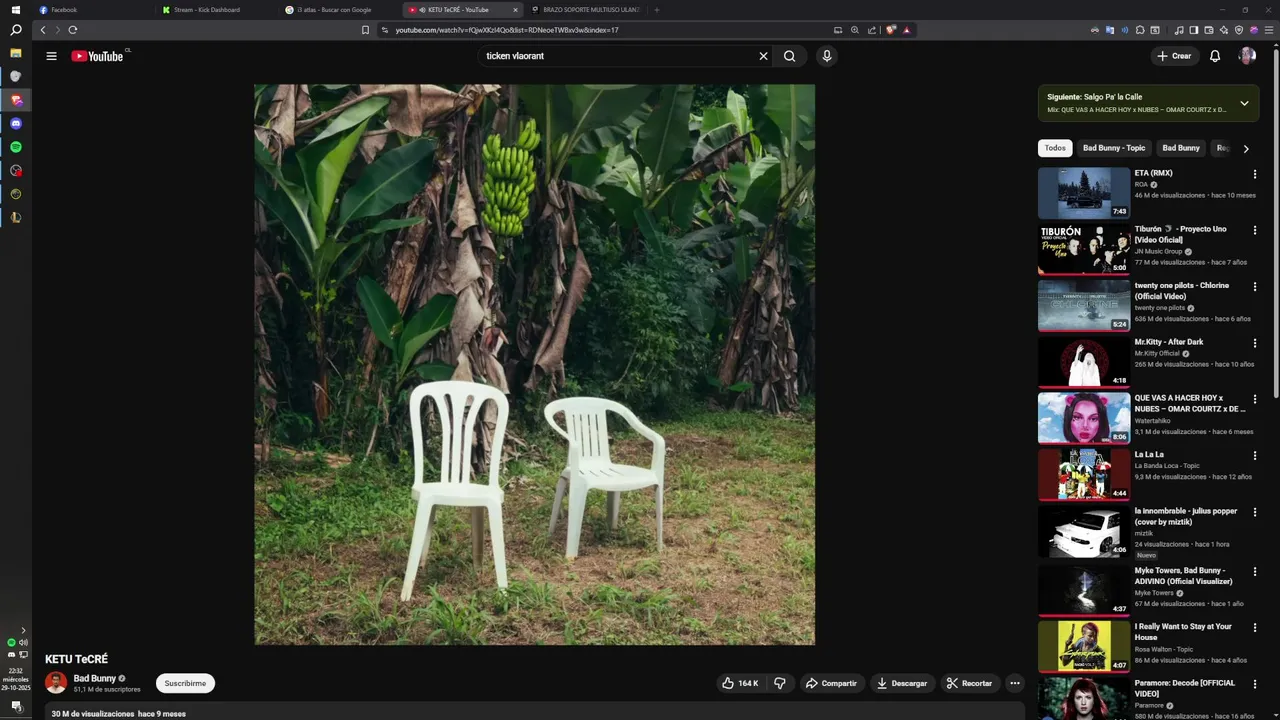The width and height of the screenshot is (1280, 720).
Task: Open more actions ellipsis under the video
Action: point(1014,683)
